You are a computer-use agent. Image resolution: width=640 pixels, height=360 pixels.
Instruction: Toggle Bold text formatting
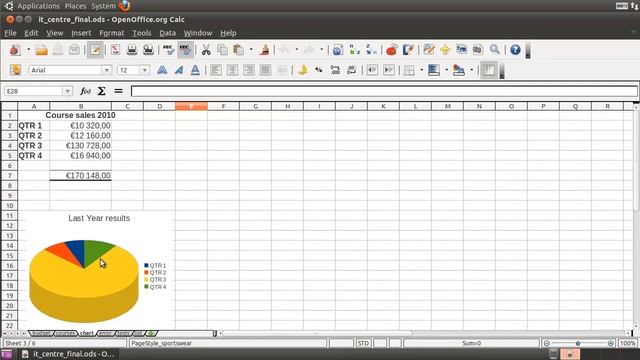tap(162, 70)
